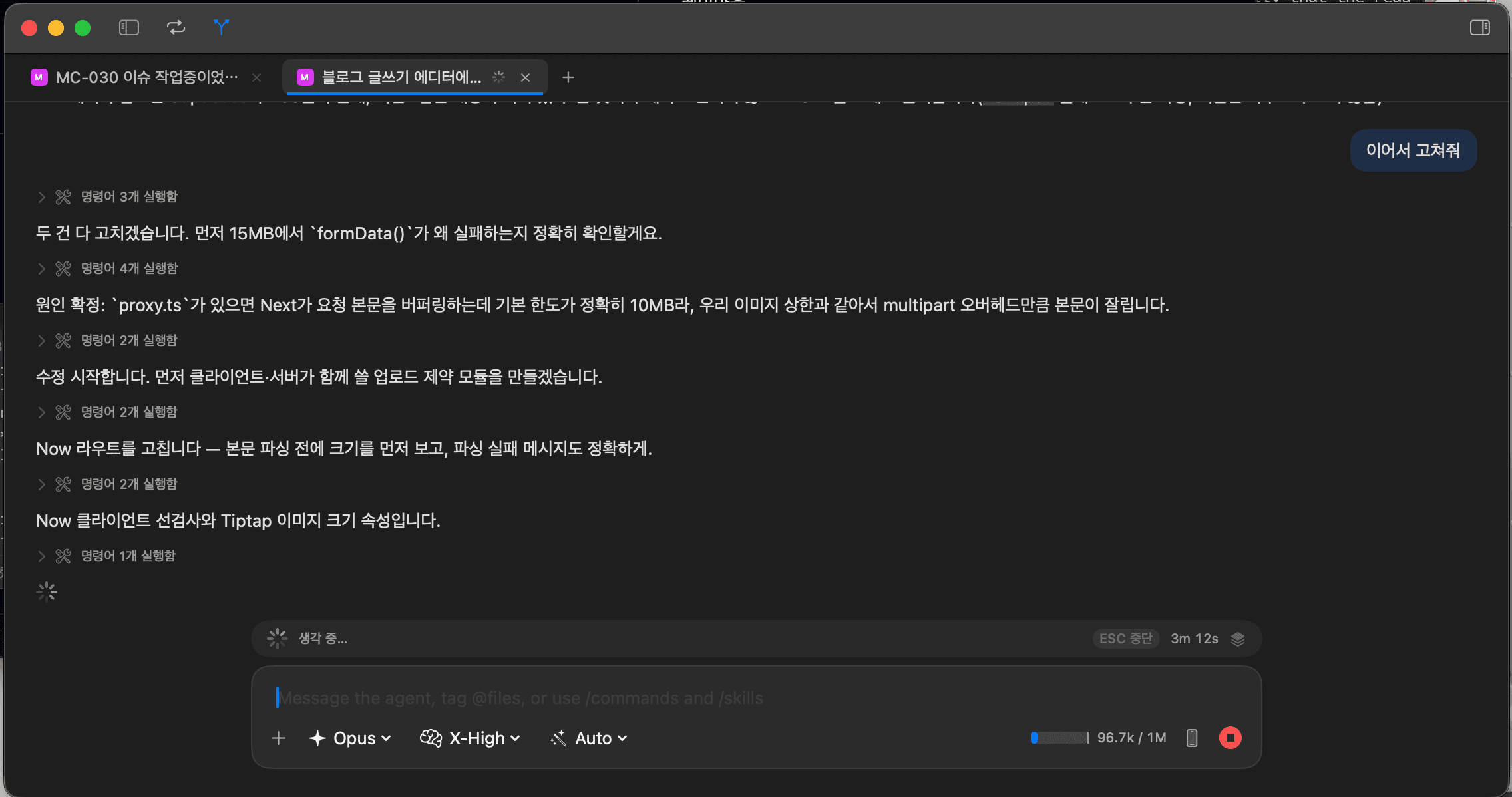Click the plus attach button in composer
Viewport: 1512px width, 797px height.
[x=278, y=738]
